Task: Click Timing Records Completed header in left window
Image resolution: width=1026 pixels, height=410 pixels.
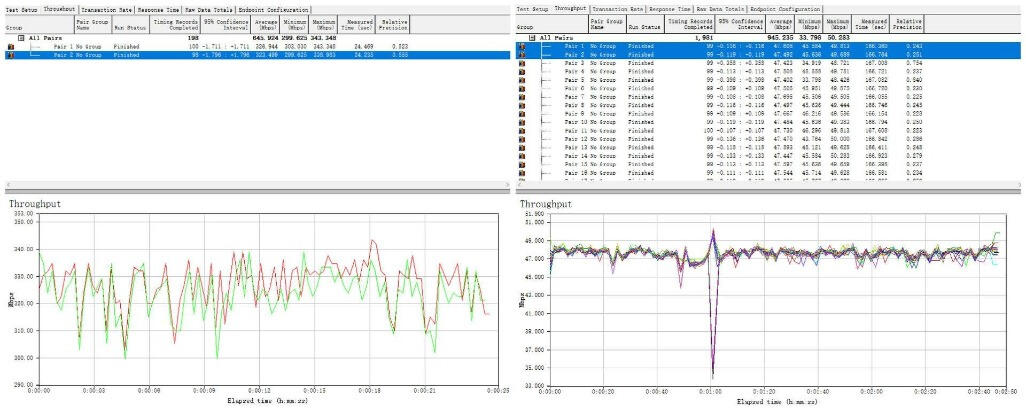Action: [x=175, y=26]
